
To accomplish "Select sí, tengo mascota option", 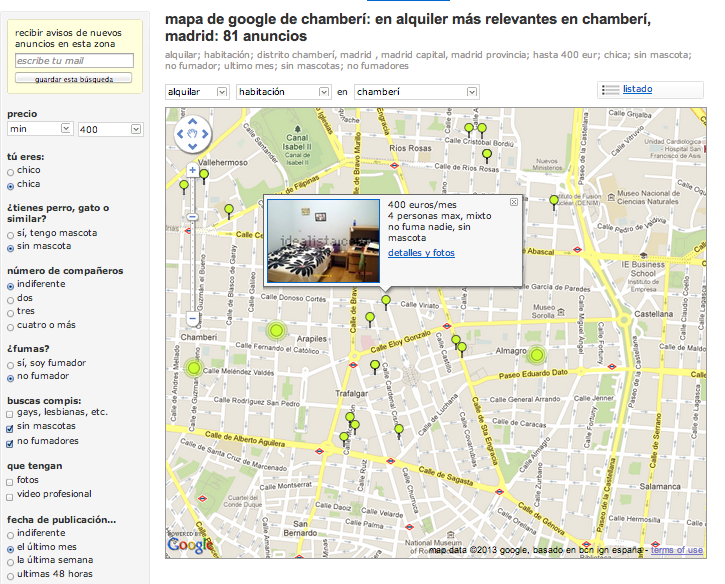I will coord(10,235).
